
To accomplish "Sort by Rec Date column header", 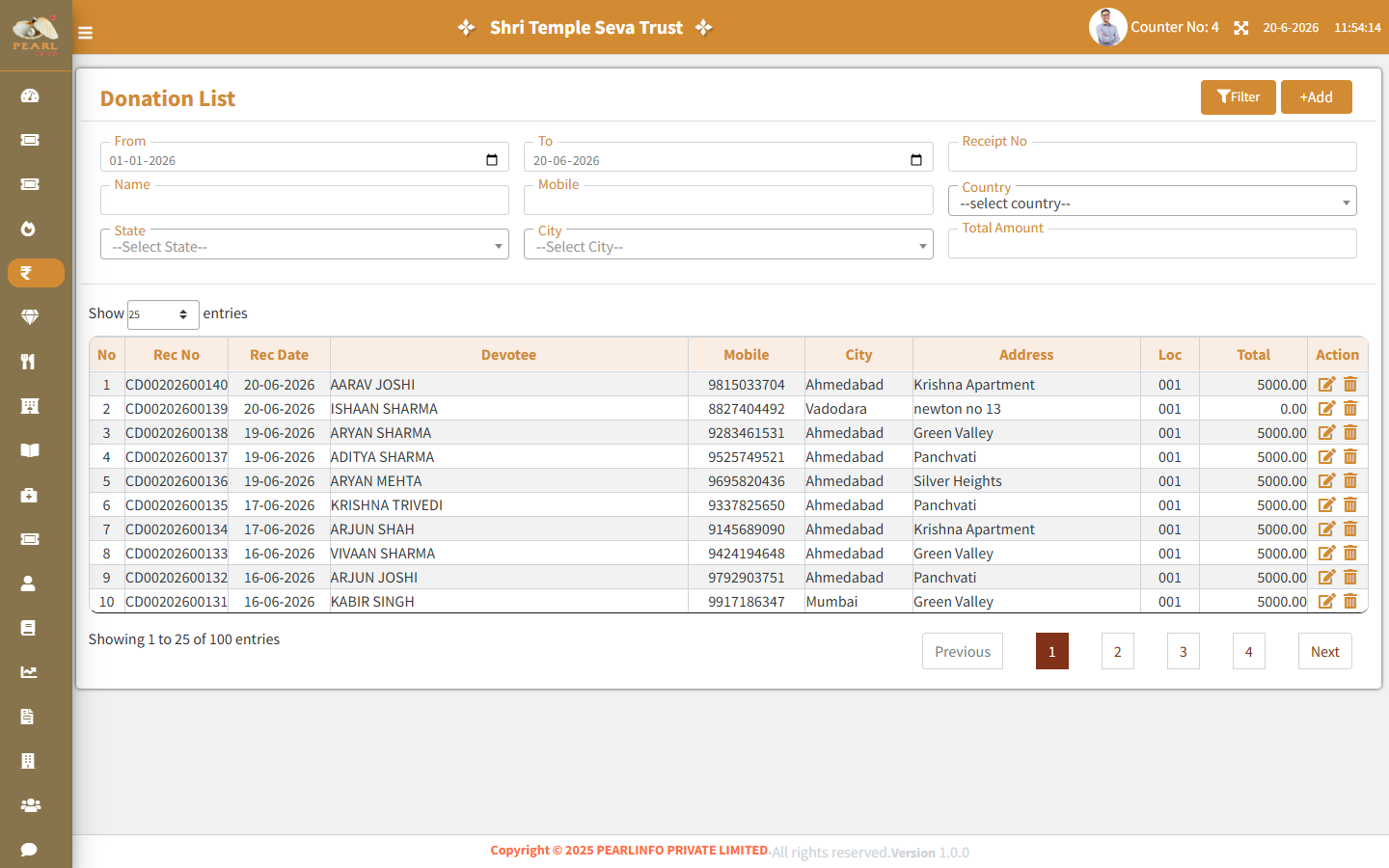I will coord(279,355).
